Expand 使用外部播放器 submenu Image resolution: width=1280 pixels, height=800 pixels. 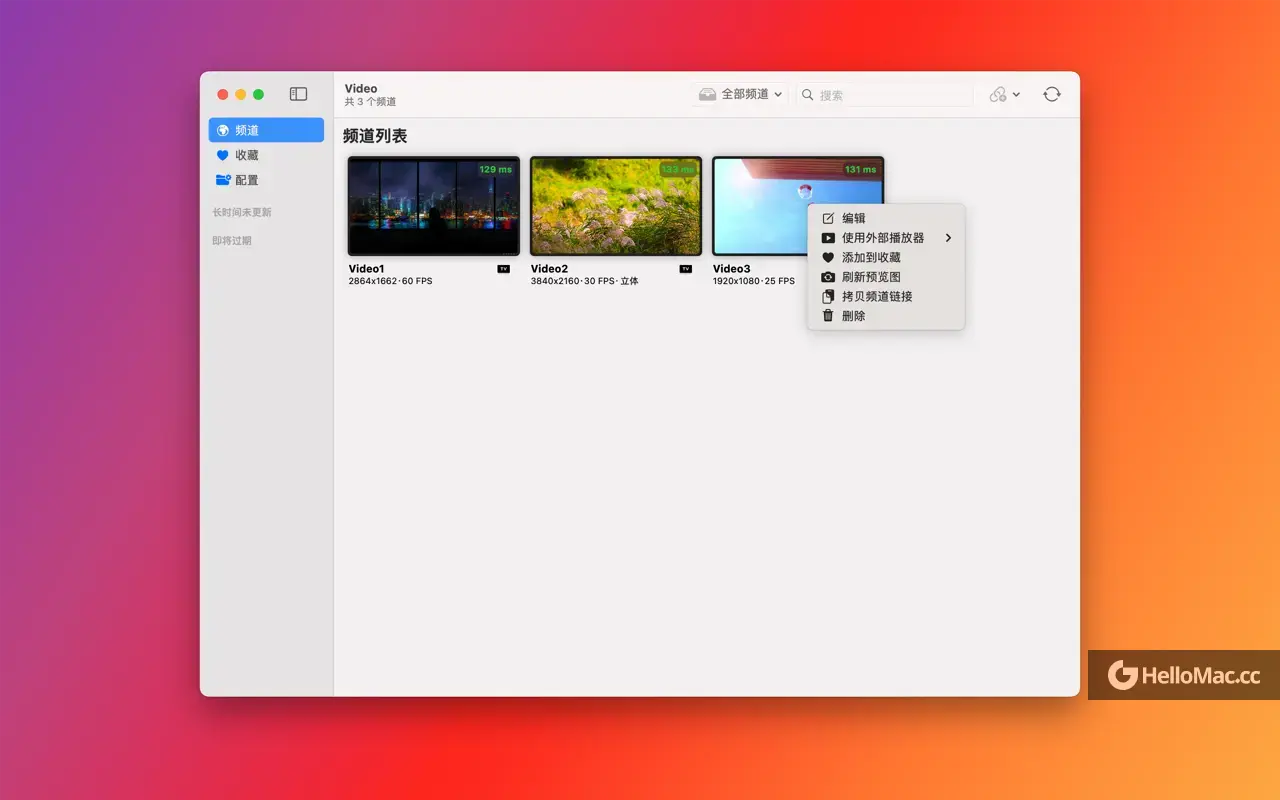[x=886, y=238]
